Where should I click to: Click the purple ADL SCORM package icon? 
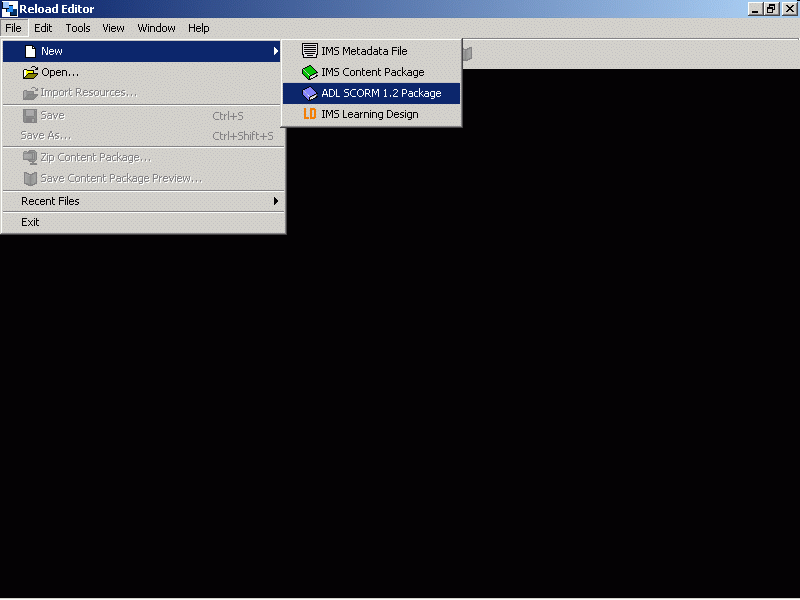(310, 93)
